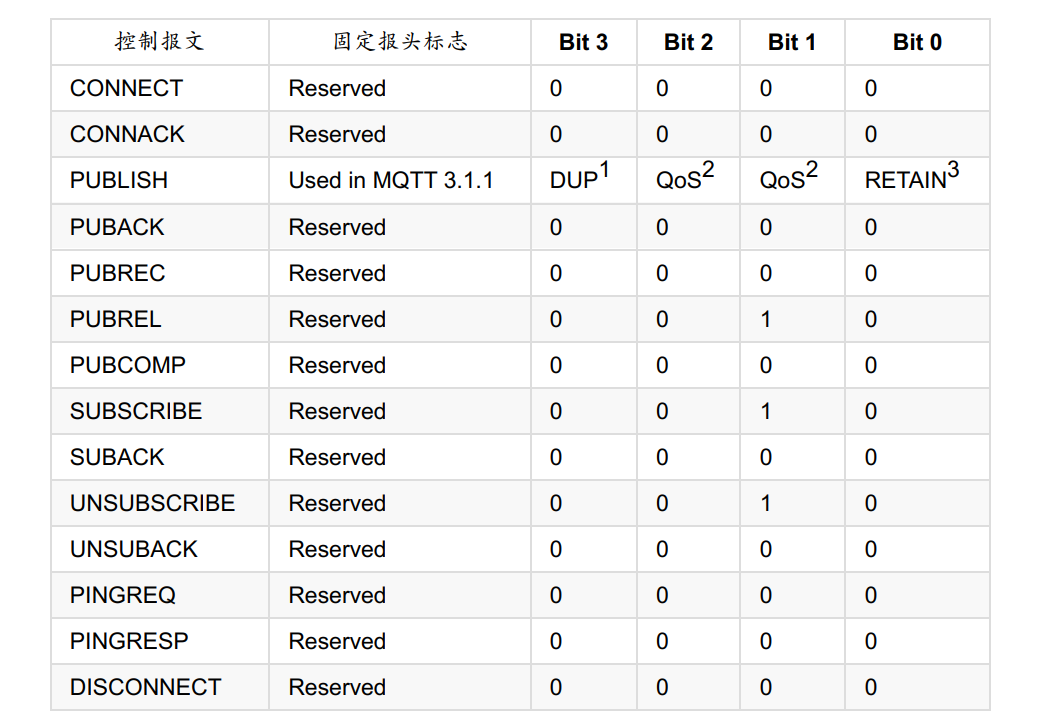Select the PINGREQ row label
1054x727 pixels.
coord(123,595)
